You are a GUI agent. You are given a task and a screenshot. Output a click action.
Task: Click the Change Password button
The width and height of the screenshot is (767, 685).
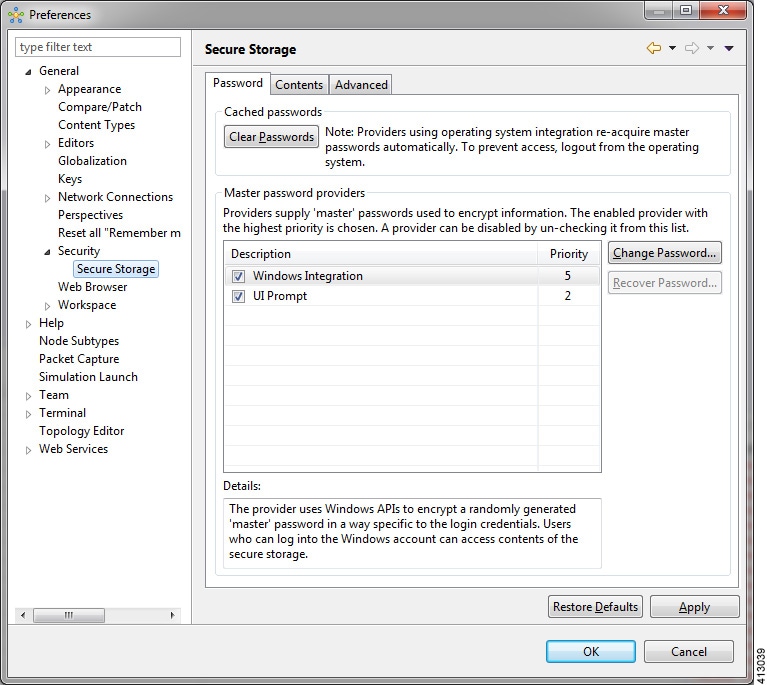[664, 253]
